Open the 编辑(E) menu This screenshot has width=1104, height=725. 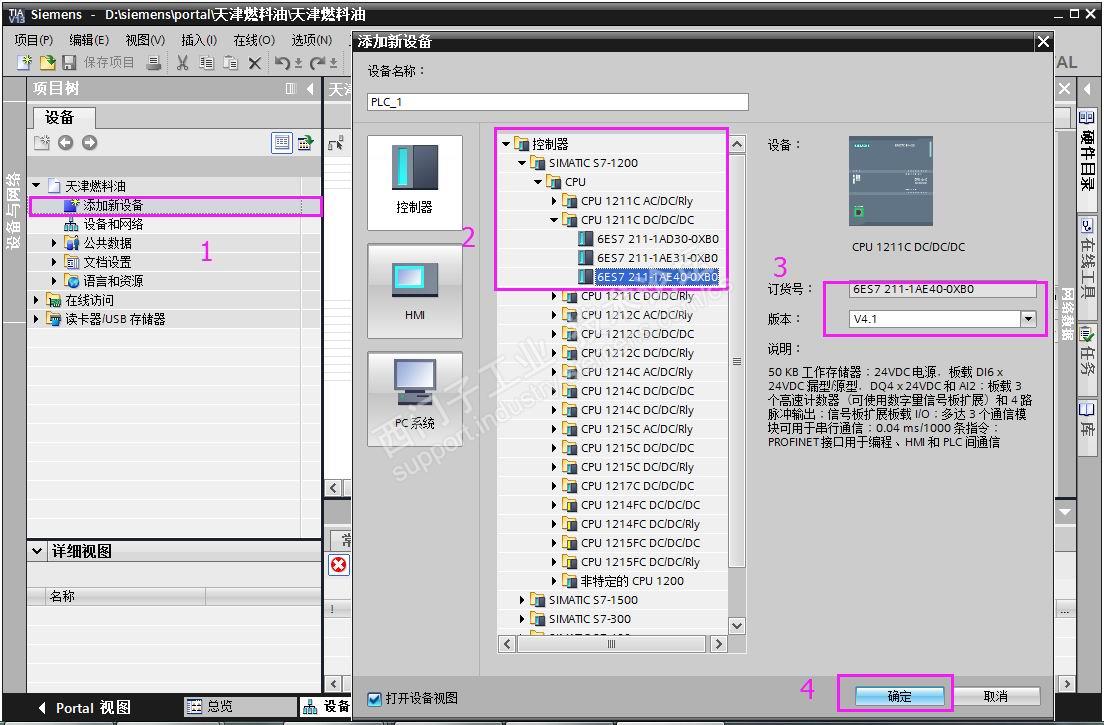coord(89,40)
